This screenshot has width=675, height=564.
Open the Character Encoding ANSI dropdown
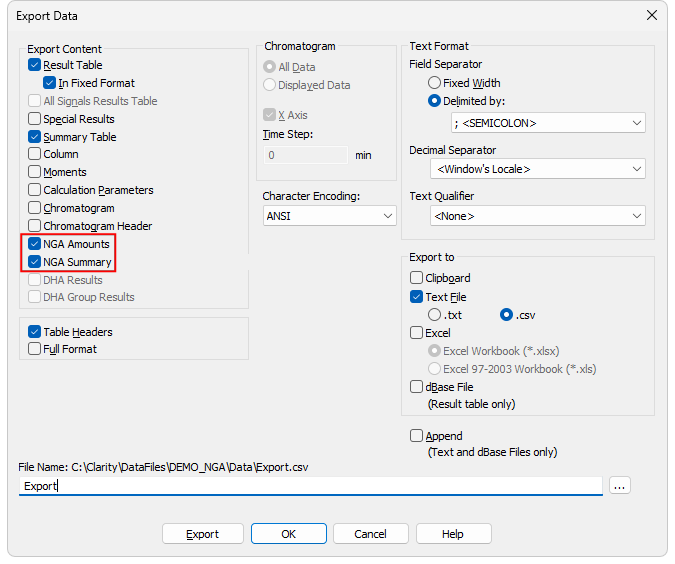pos(329,216)
